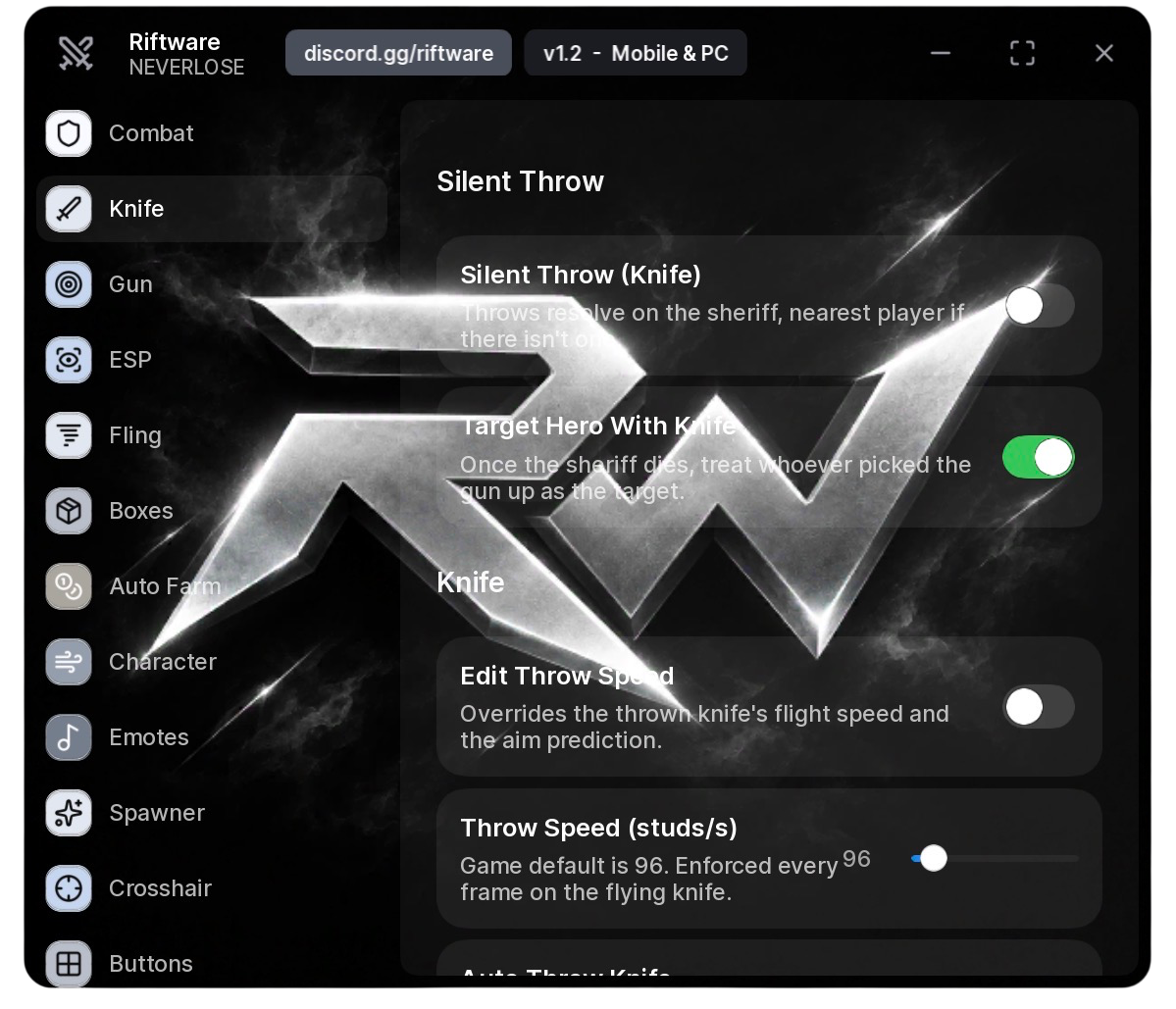
Task: Click the discord.gg/riftware link button
Action: (x=398, y=53)
